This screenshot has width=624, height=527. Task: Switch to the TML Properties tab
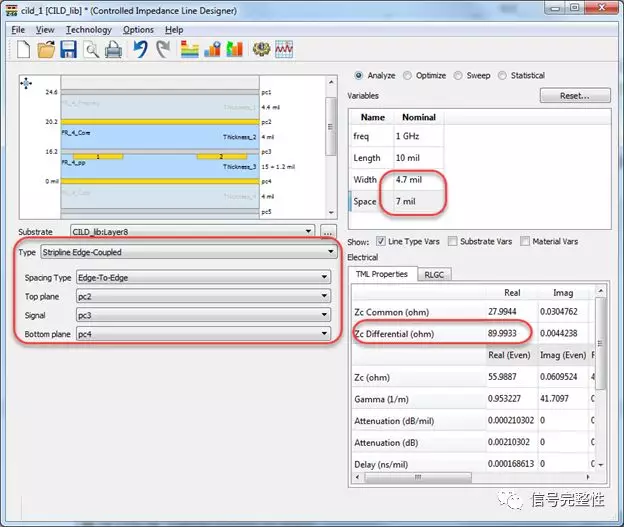(x=382, y=274)
